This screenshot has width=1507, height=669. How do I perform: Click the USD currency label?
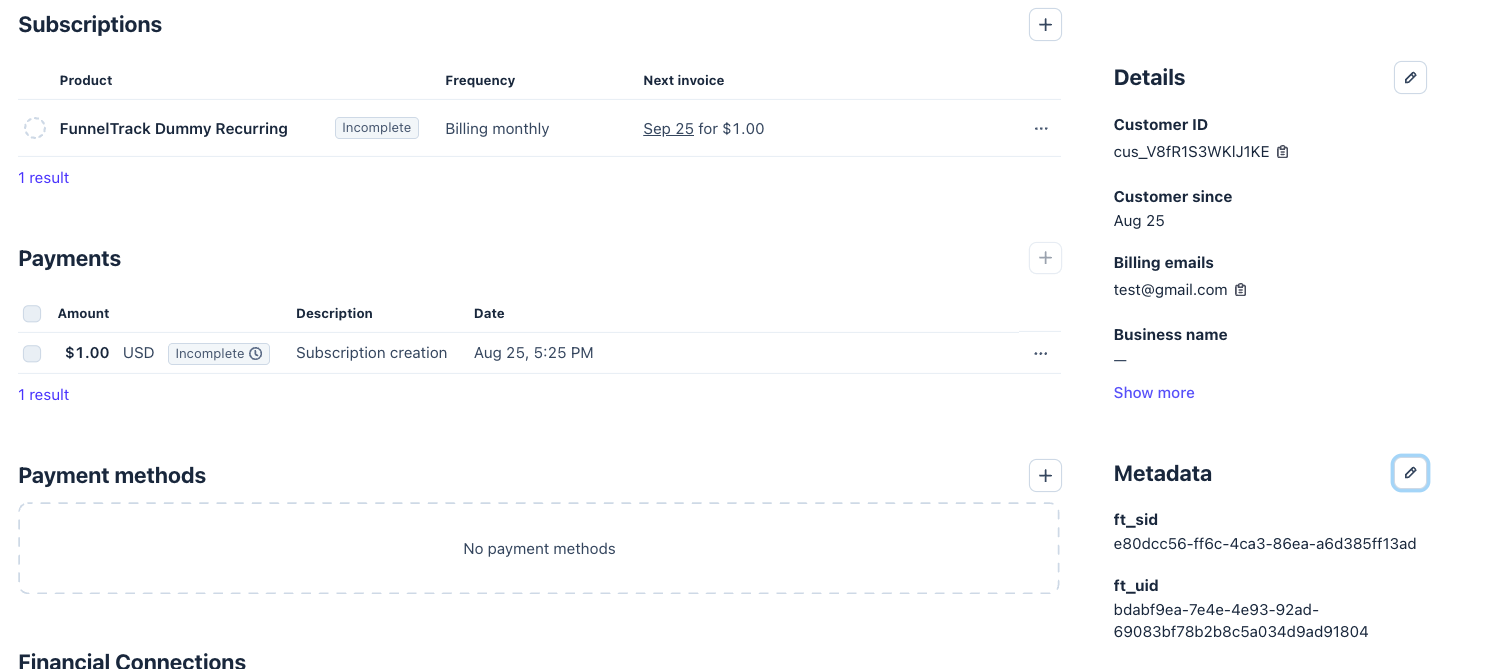pyautogui.click(x=139, y=353)
